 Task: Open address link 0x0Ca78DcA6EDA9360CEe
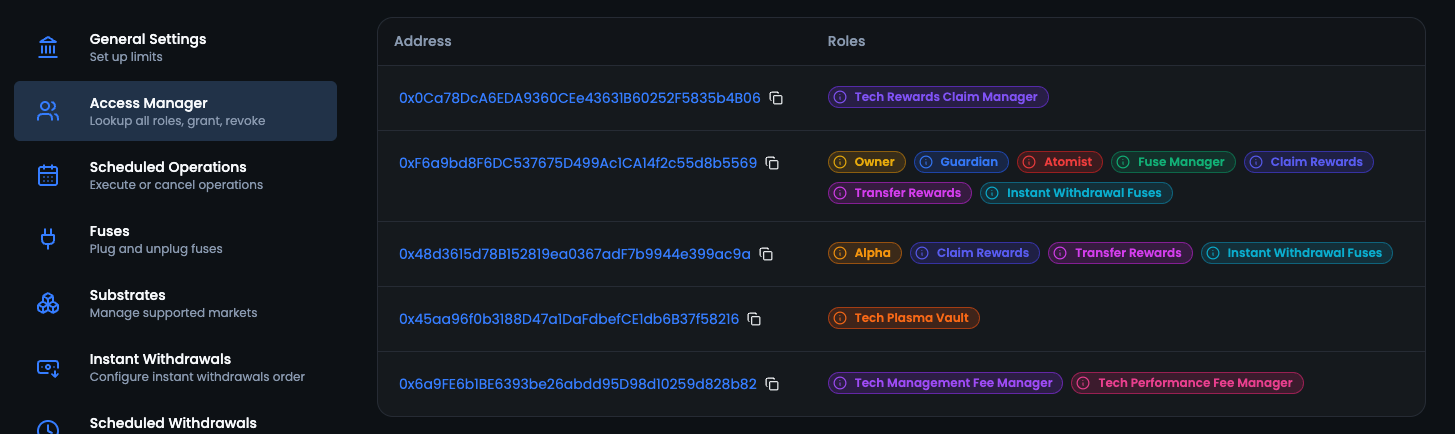[579, 98]
